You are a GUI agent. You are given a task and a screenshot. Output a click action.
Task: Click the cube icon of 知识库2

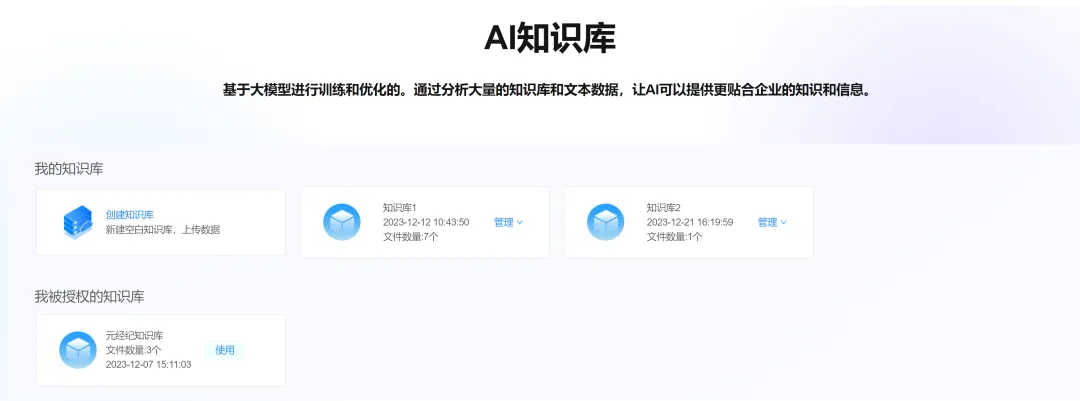pyautogui.click(x=605, y=222)
